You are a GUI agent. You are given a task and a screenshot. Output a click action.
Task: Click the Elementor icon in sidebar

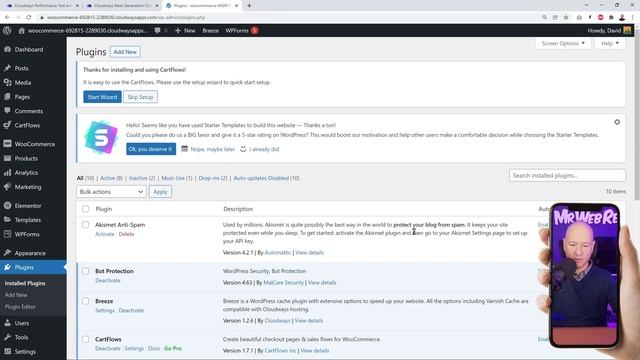(x=7, y=206)
